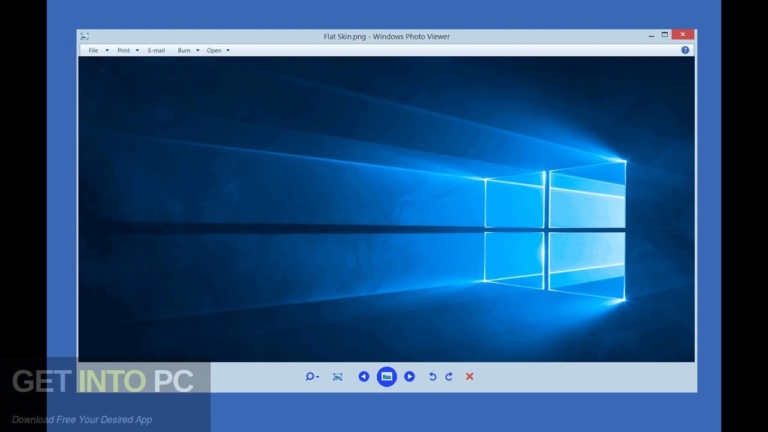
Task: Delete the photo with red X
Action: tap(470, 376)
